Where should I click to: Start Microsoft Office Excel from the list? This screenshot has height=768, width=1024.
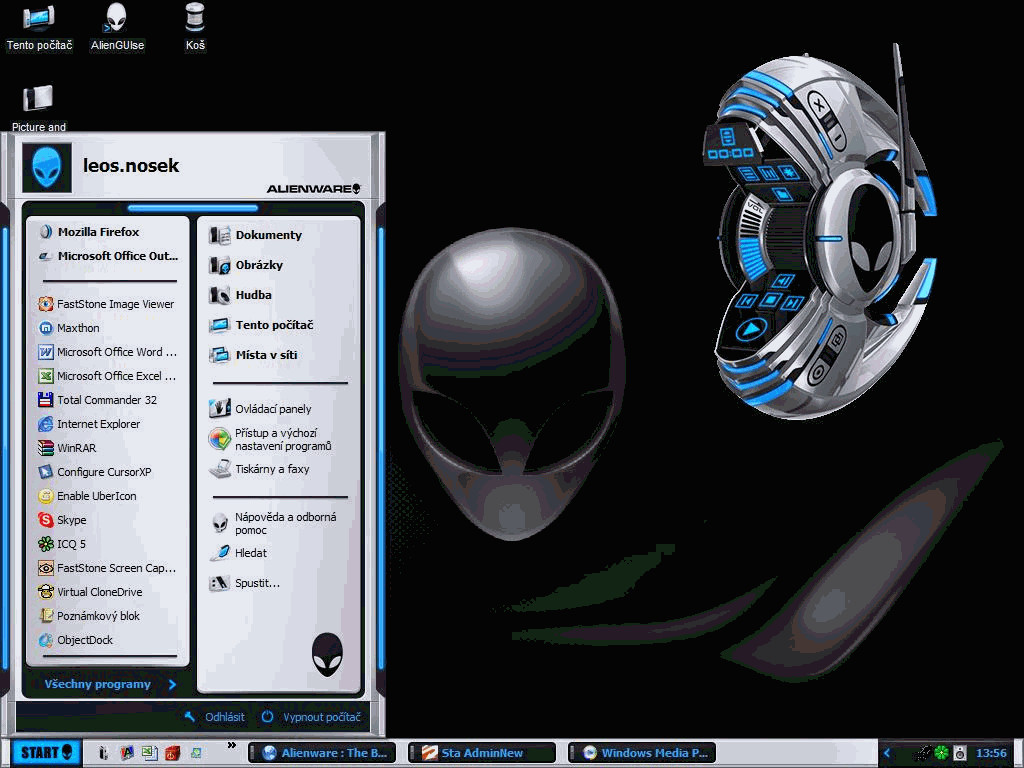pyautogui.click(x=108, y=376)
